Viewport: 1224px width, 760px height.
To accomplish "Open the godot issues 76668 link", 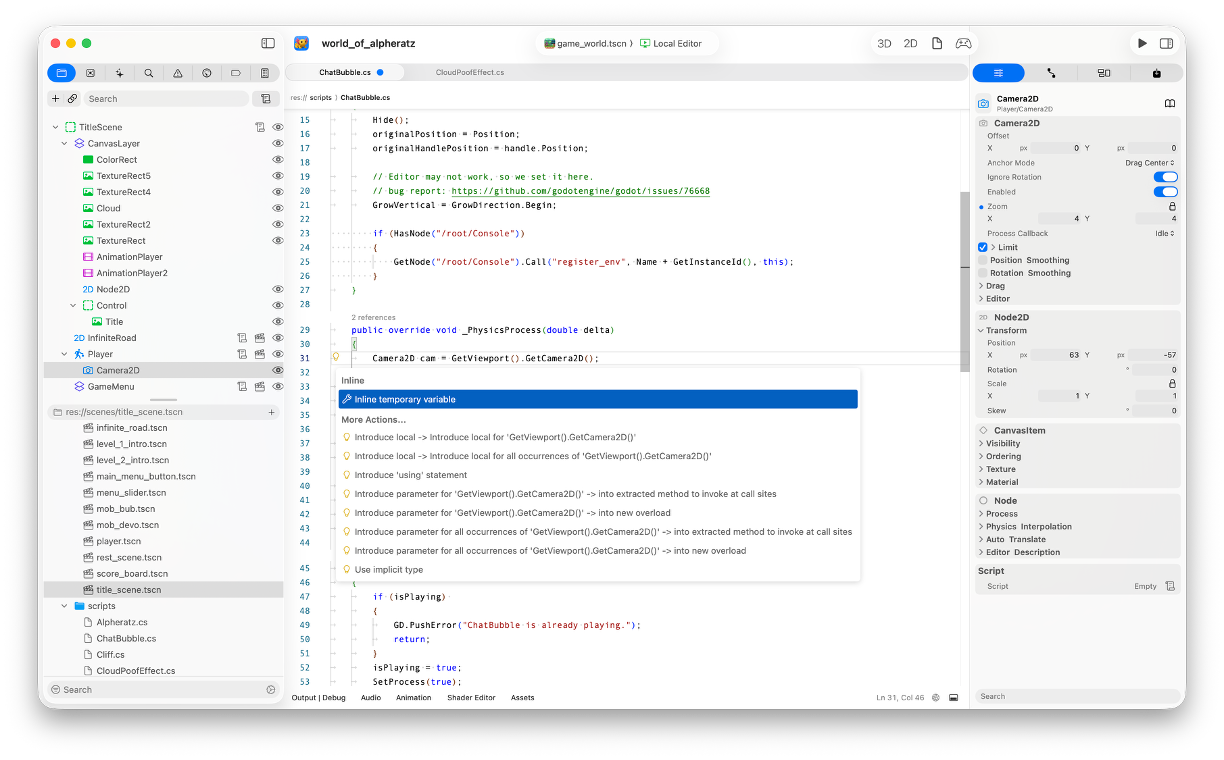I will (x=580, y=191).
